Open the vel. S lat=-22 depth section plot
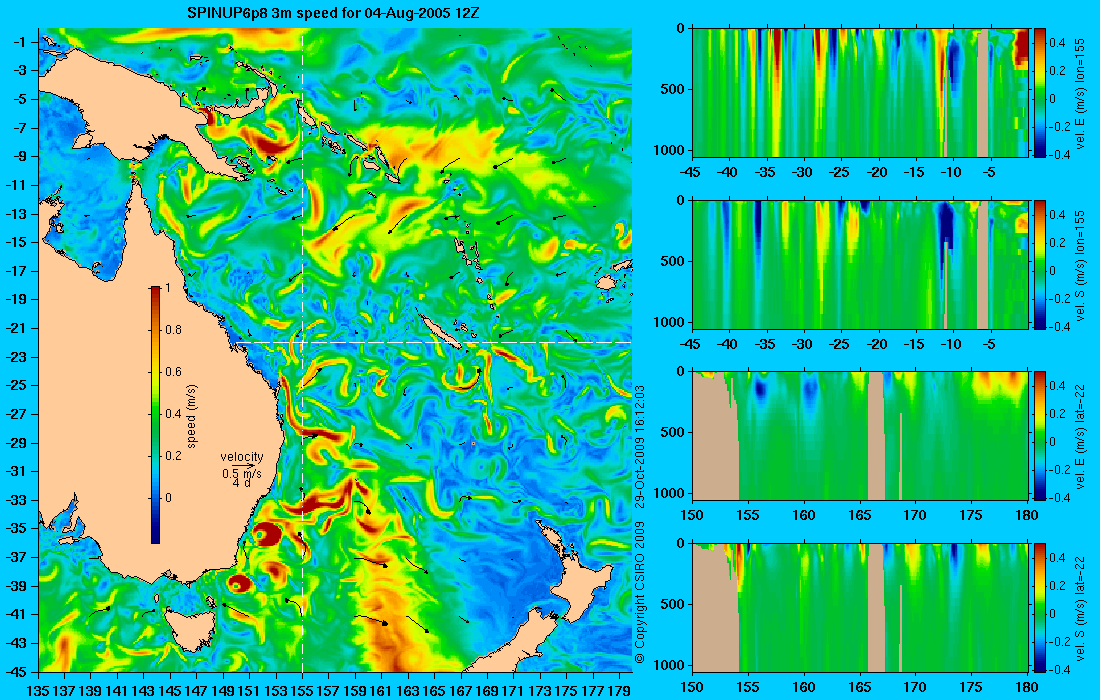 (x=860, y=607)
